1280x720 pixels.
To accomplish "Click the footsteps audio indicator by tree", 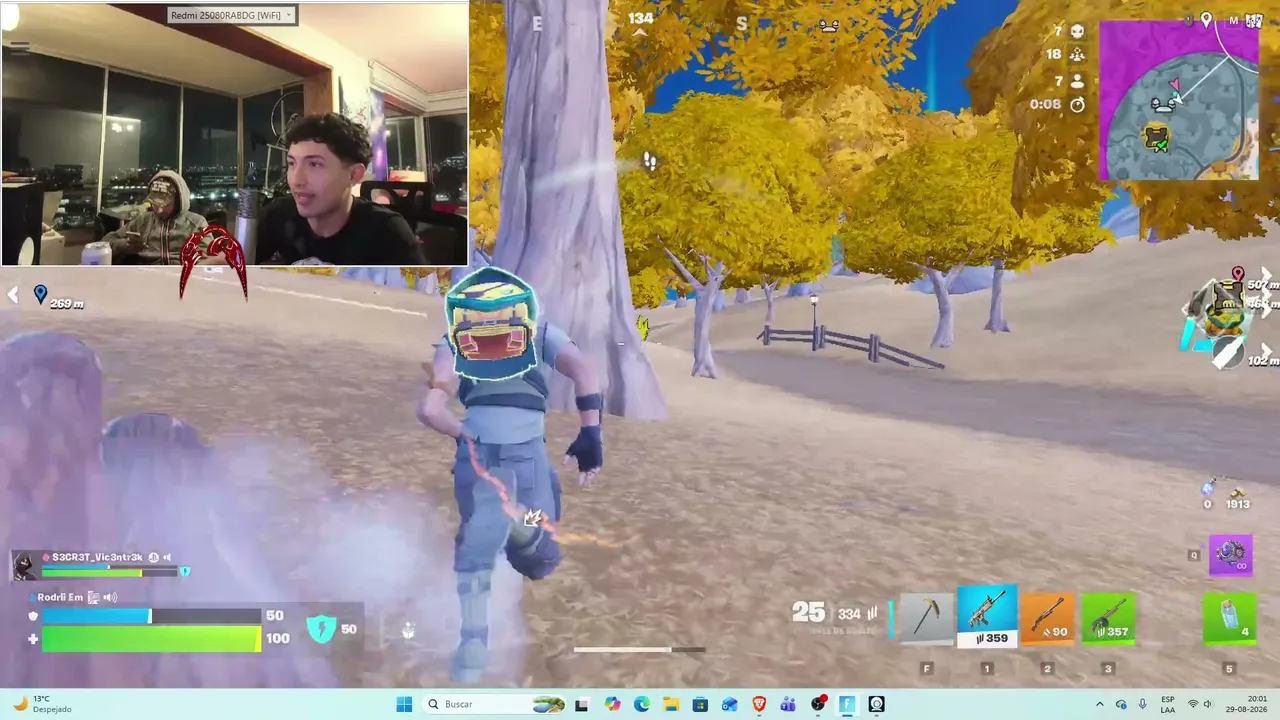I will [650, 161].
